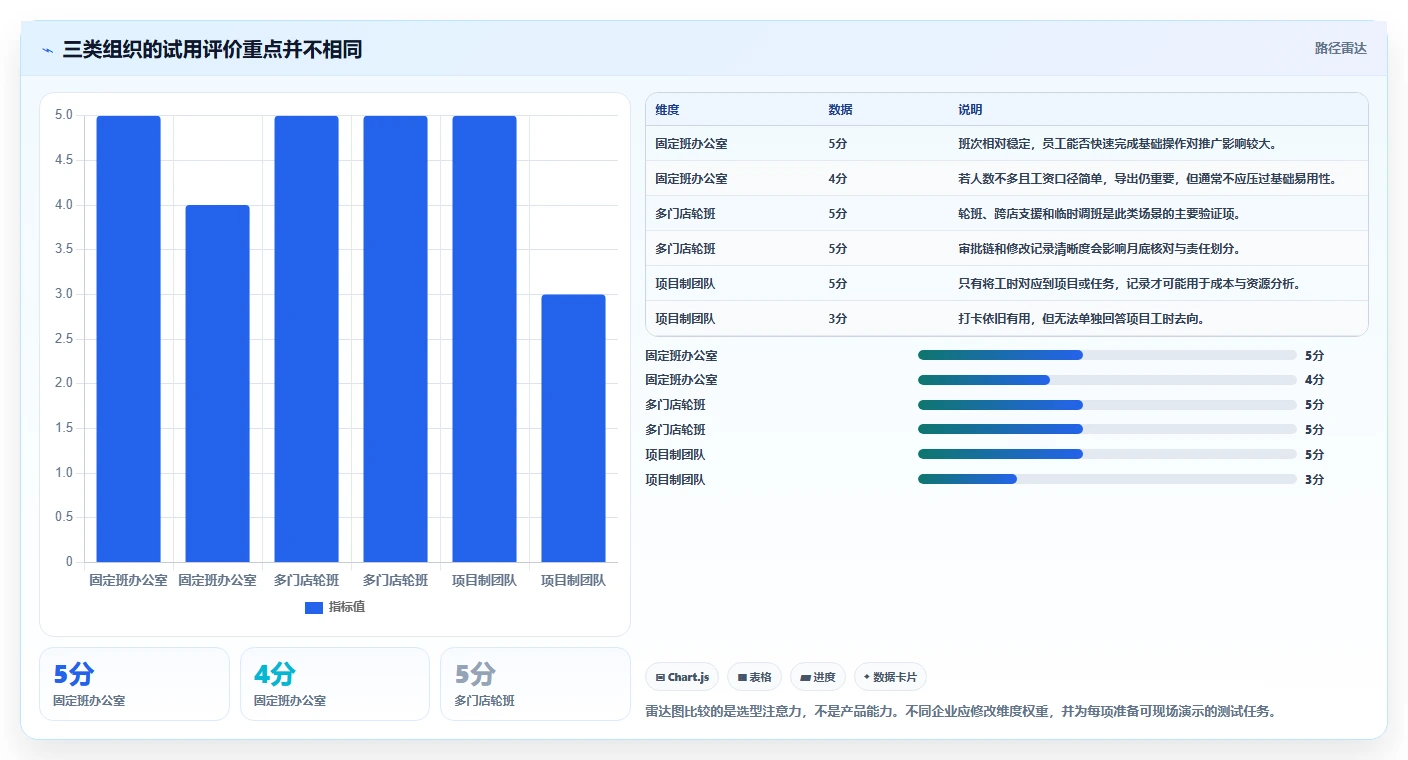
Task: Click the 3分 cell in the table
Action: click(838, 319)
